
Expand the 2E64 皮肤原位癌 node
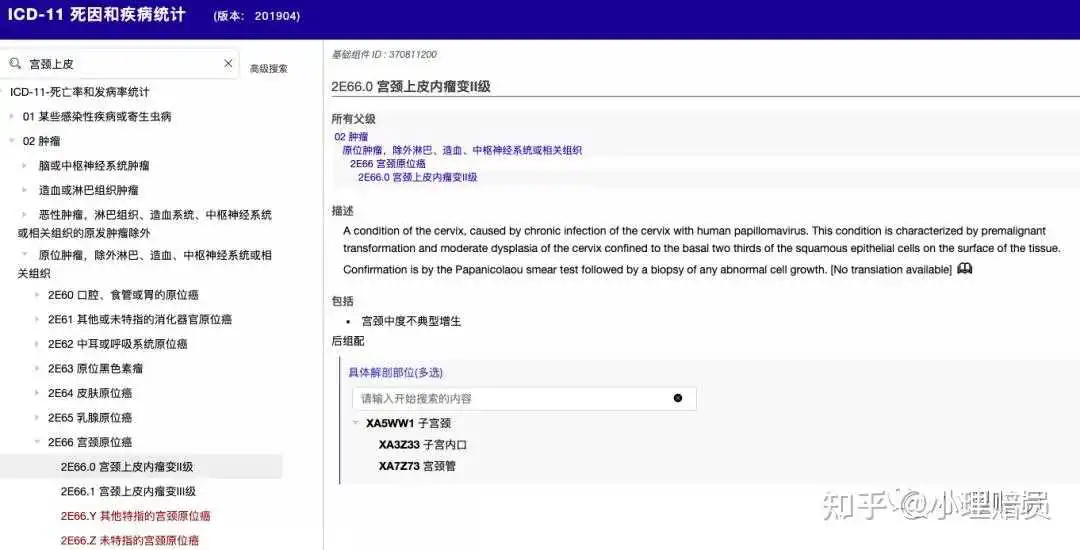click(37, 393)
